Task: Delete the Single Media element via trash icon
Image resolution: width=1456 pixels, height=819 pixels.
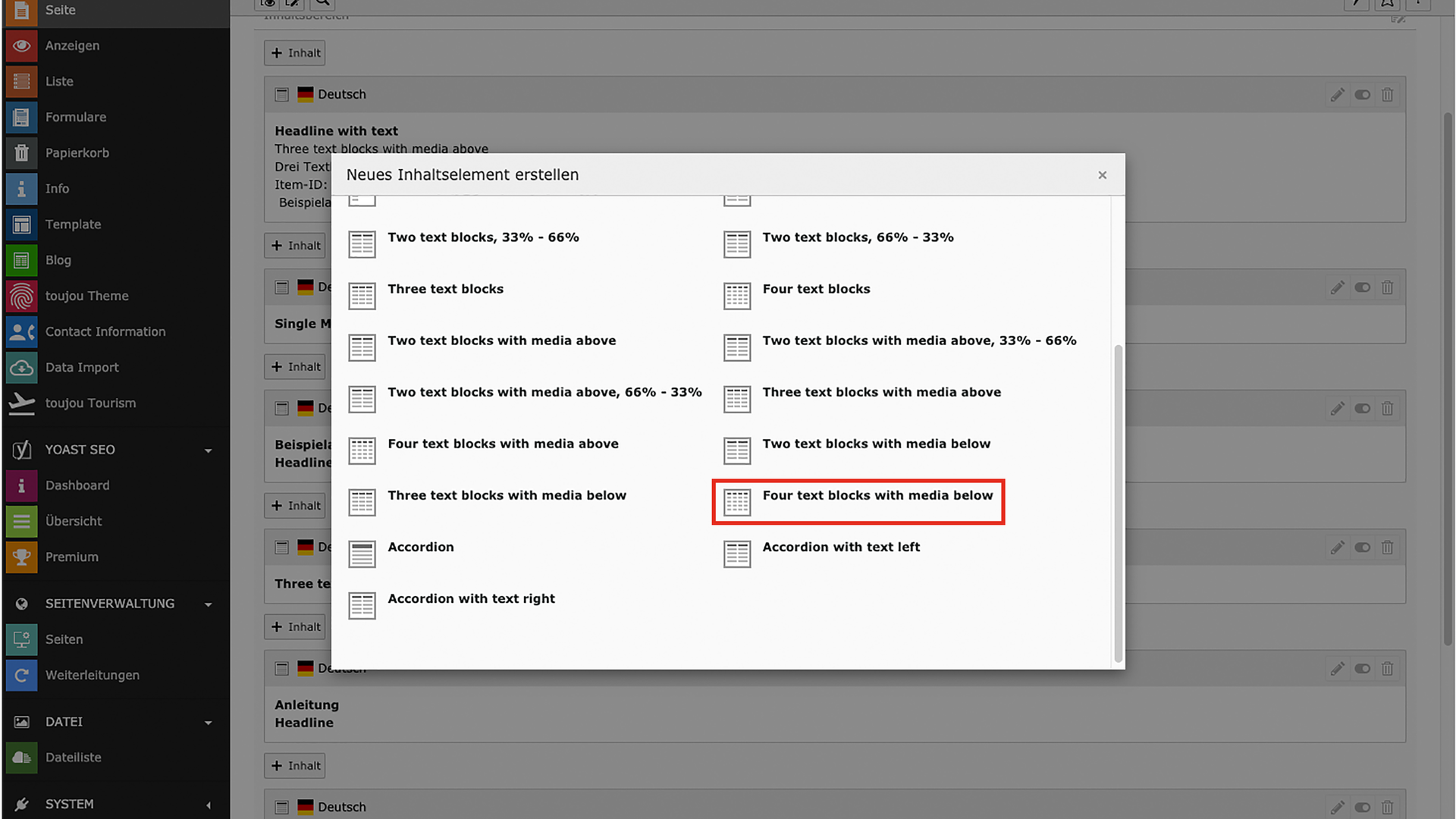Action: 1387,287
